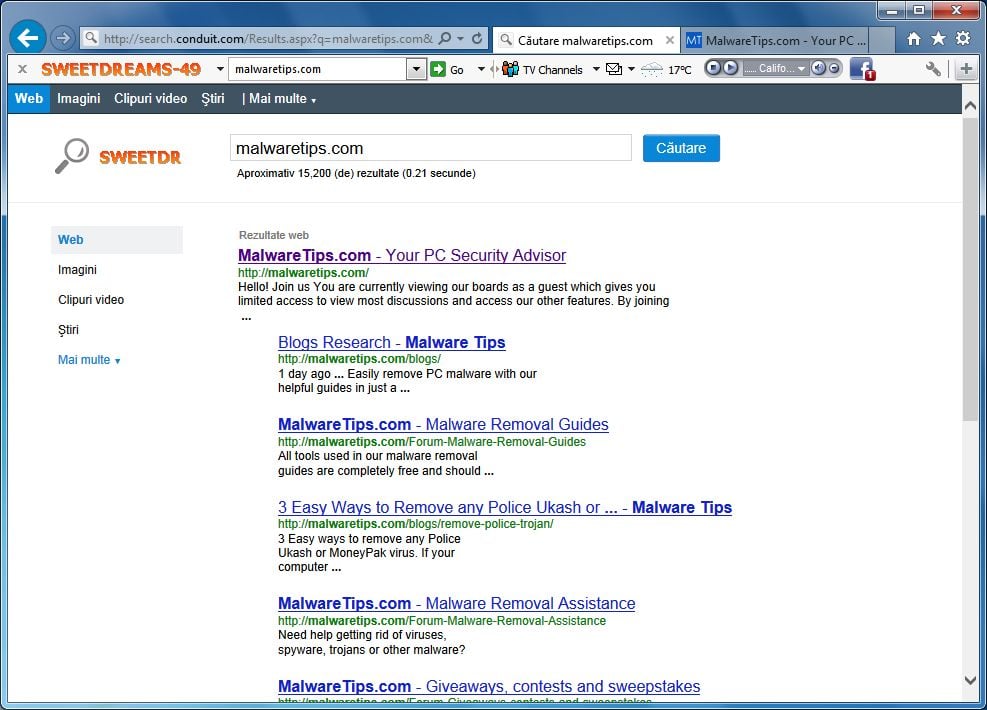The width and height of the screenshot is (987, 710).
Task: Click the scrollbar up arrow
Action: pyautogui.click(x=970, y=106)
